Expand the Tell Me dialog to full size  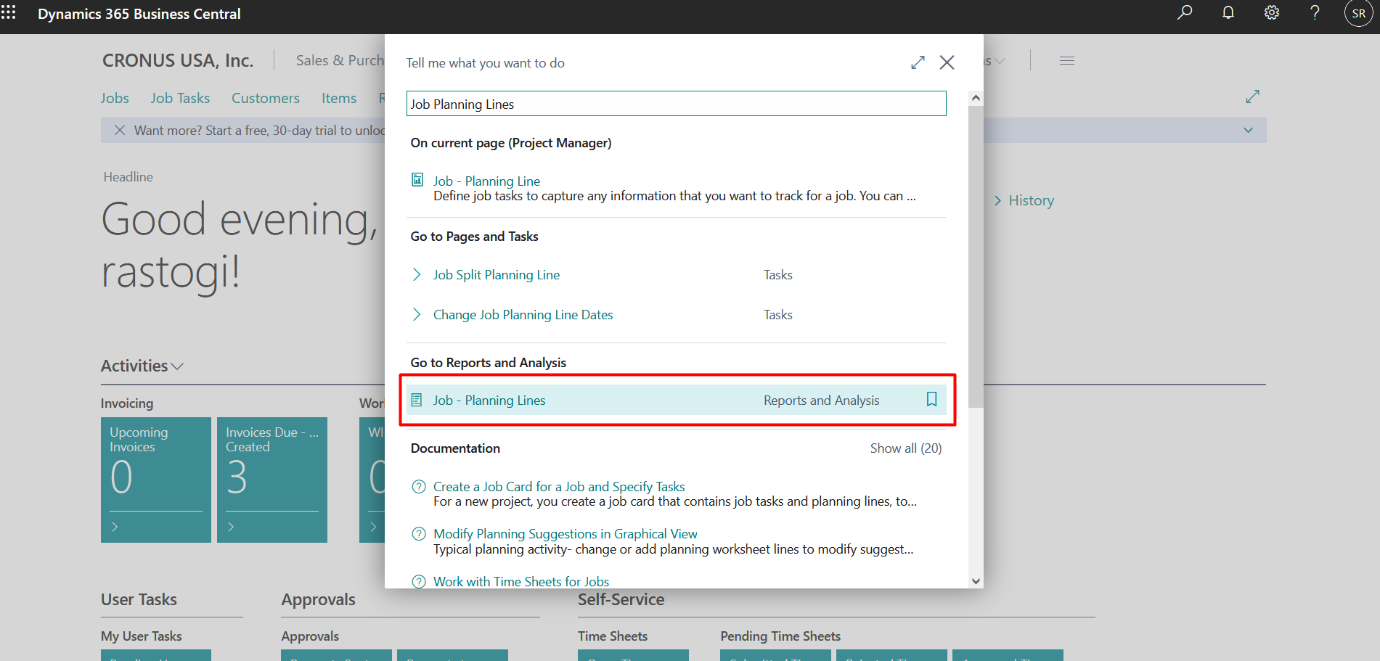[x=918, y=62]
